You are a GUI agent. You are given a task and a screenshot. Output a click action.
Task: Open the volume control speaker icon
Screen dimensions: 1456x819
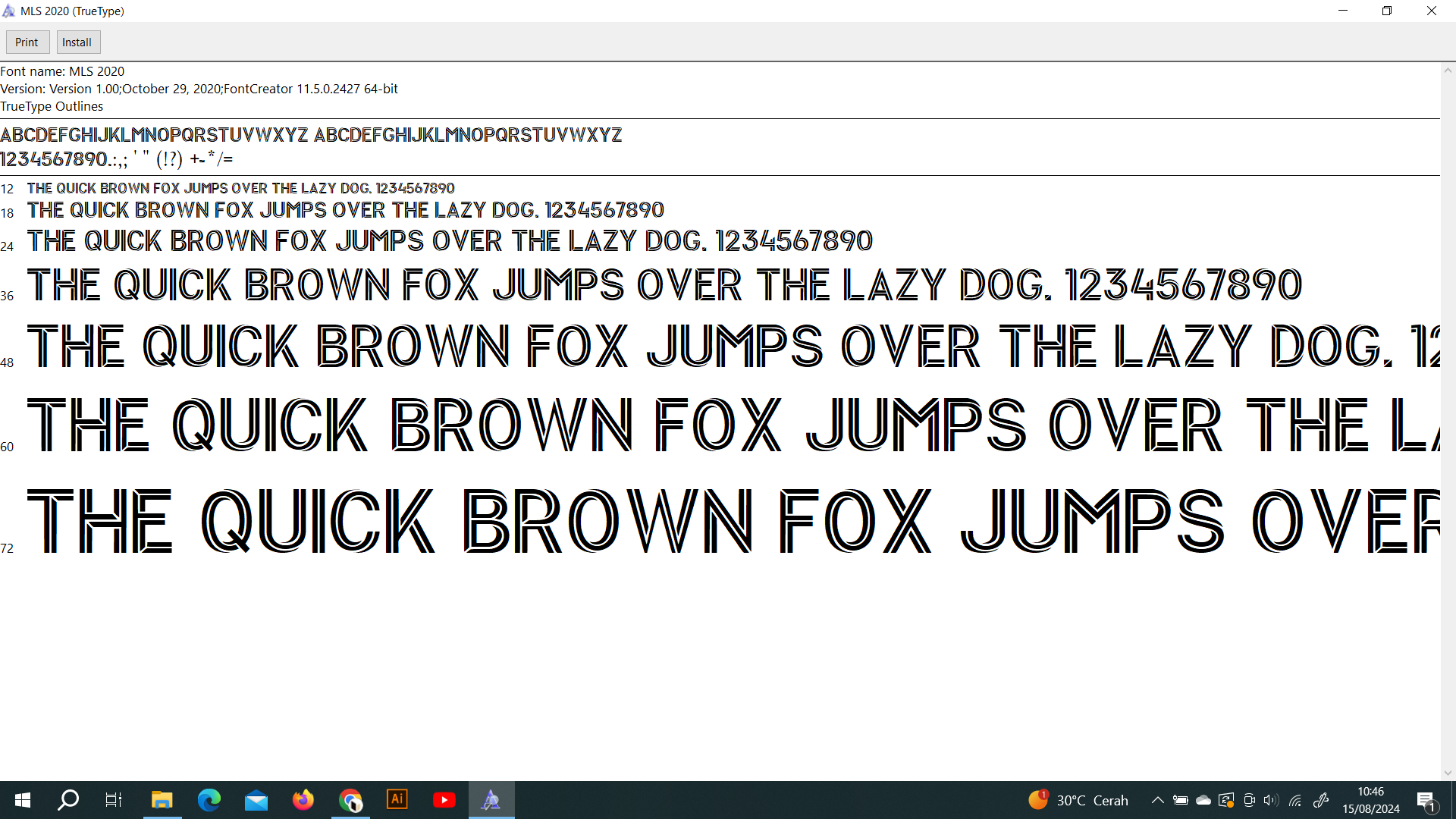click(1271, 800)
